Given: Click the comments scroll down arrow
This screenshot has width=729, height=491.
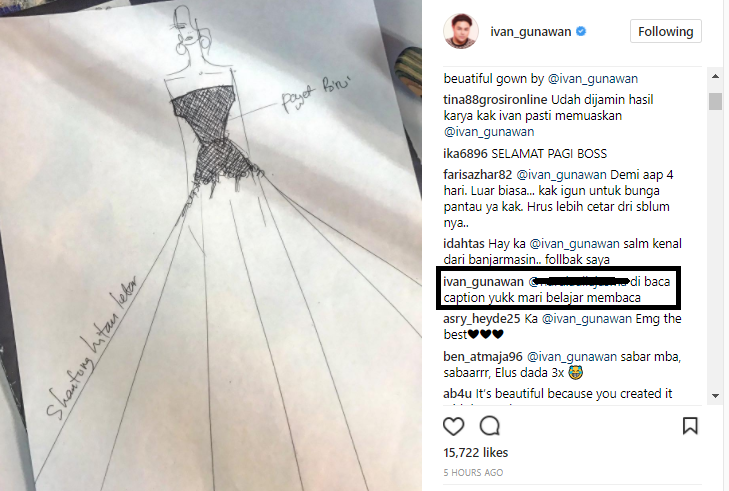Looking at the screenshot, I should [716, 396].
